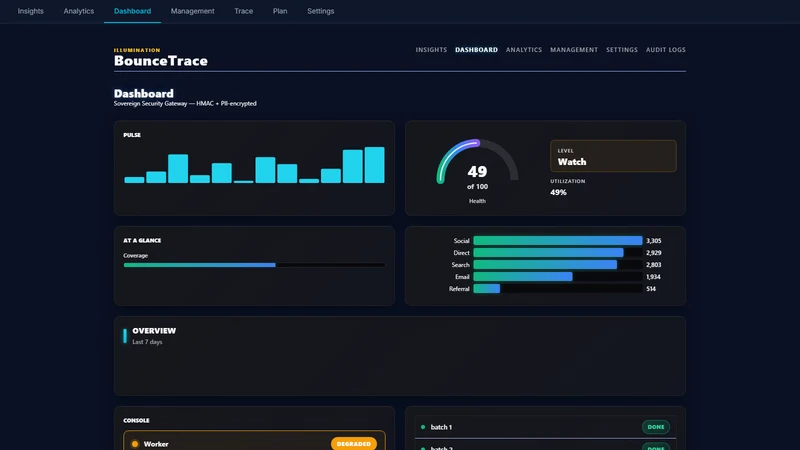Click the Last 7 days label
Viewport: 800px width, 450px height.
(147, 342)
